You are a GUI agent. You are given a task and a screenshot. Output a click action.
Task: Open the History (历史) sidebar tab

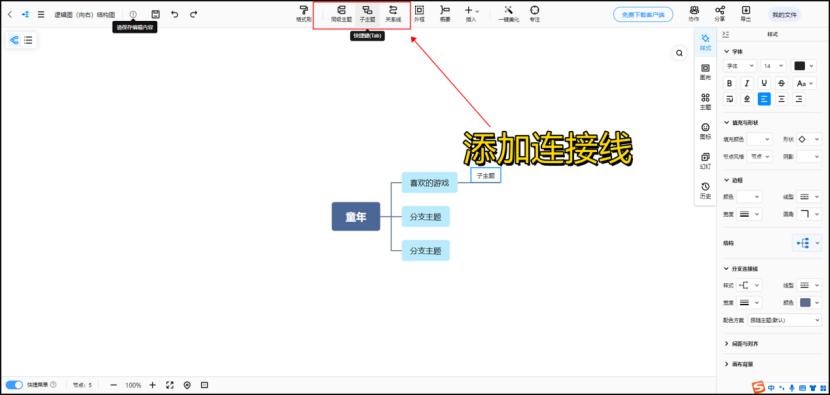pyautogui.click(x=705, y=191)
